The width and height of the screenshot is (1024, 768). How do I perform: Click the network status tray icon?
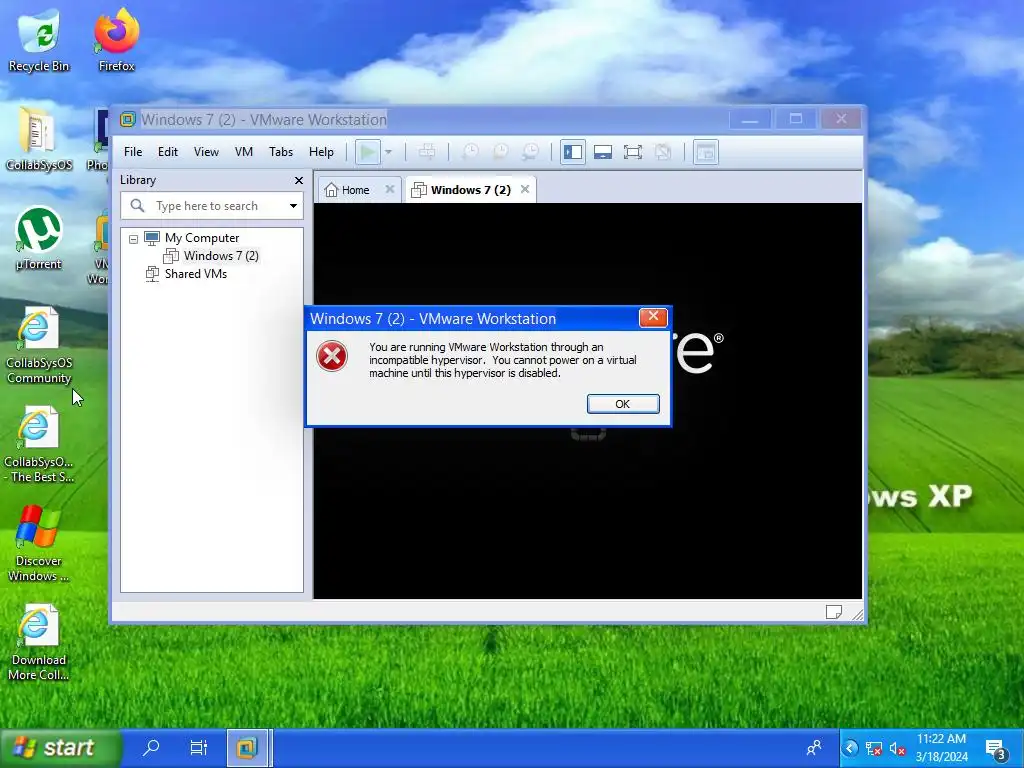tap(874, 749)
